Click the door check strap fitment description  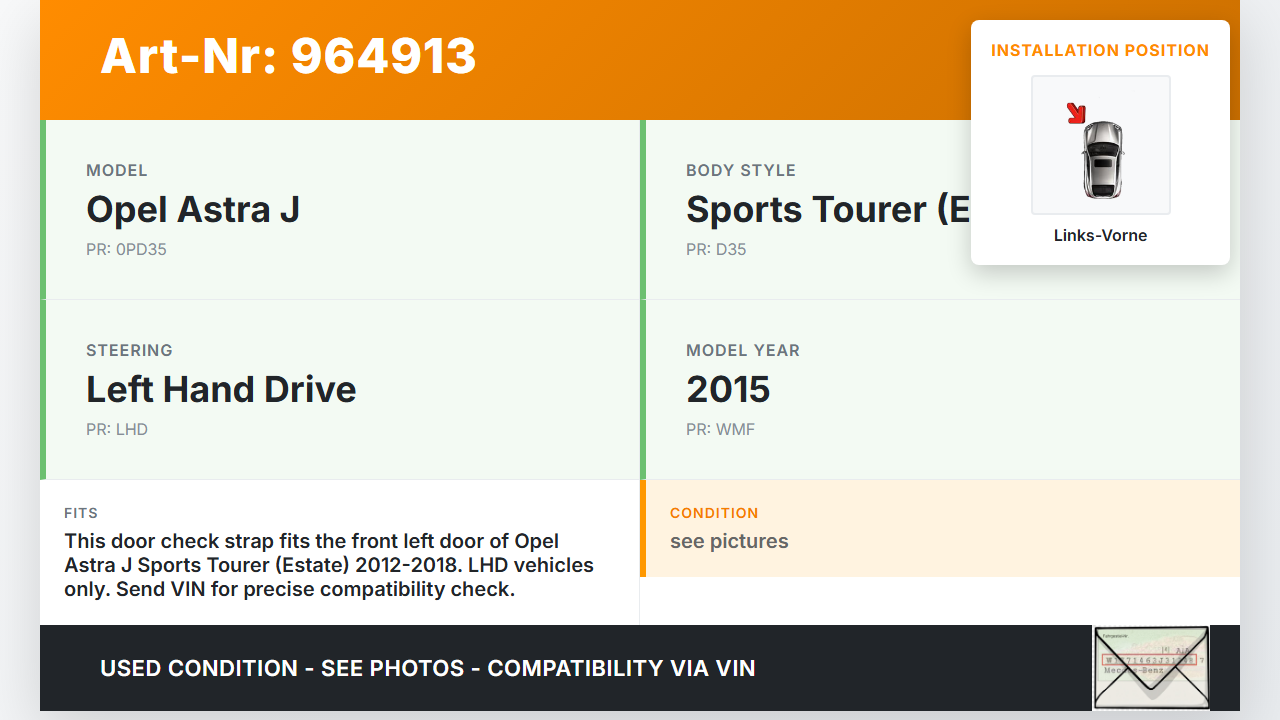(329, 565)
